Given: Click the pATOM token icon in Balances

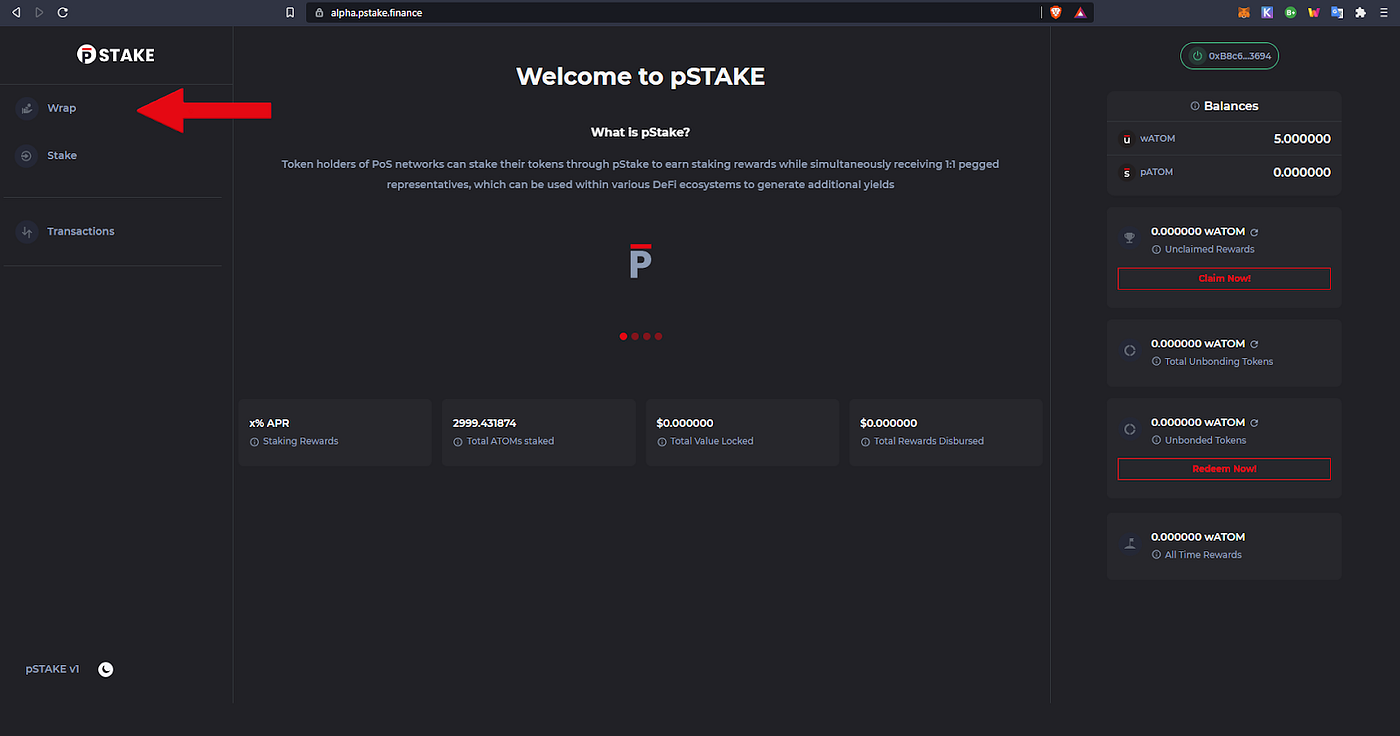Looking at the screenshot, I should click(x=1126, y=172).
